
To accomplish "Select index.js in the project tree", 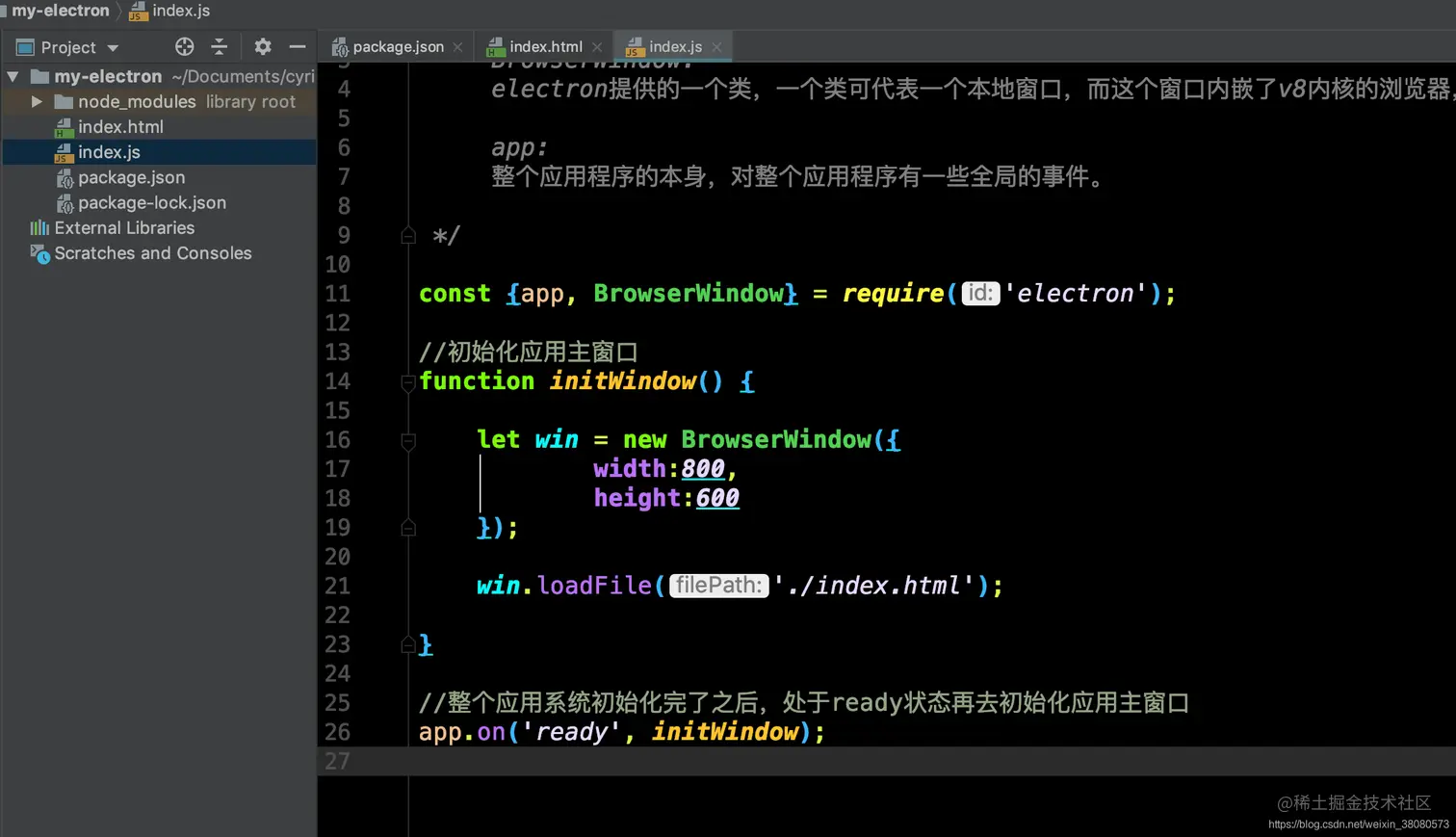I will 109,152.
